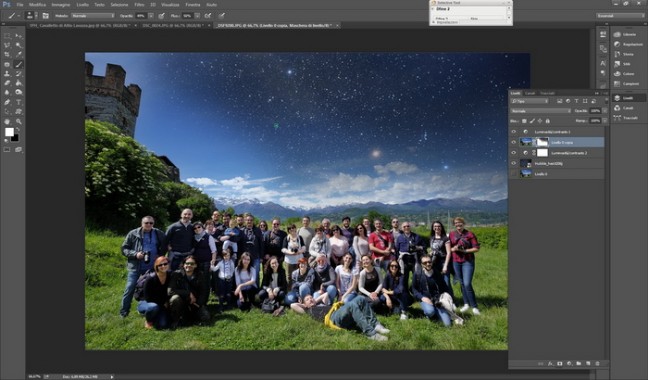Screen dimensions: 648x380
Task: Hide the Livello 0 copia layer
Action: pyautogui.click(x=514, y=142)
